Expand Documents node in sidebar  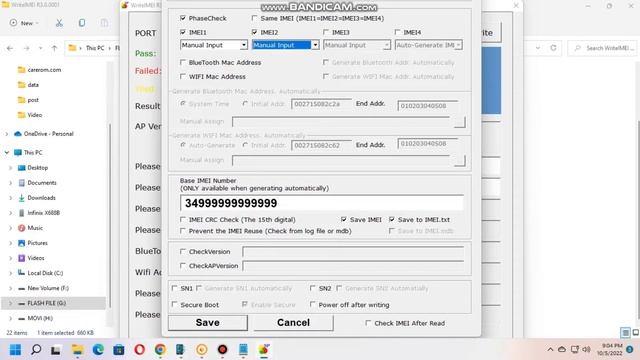point(11,183)
